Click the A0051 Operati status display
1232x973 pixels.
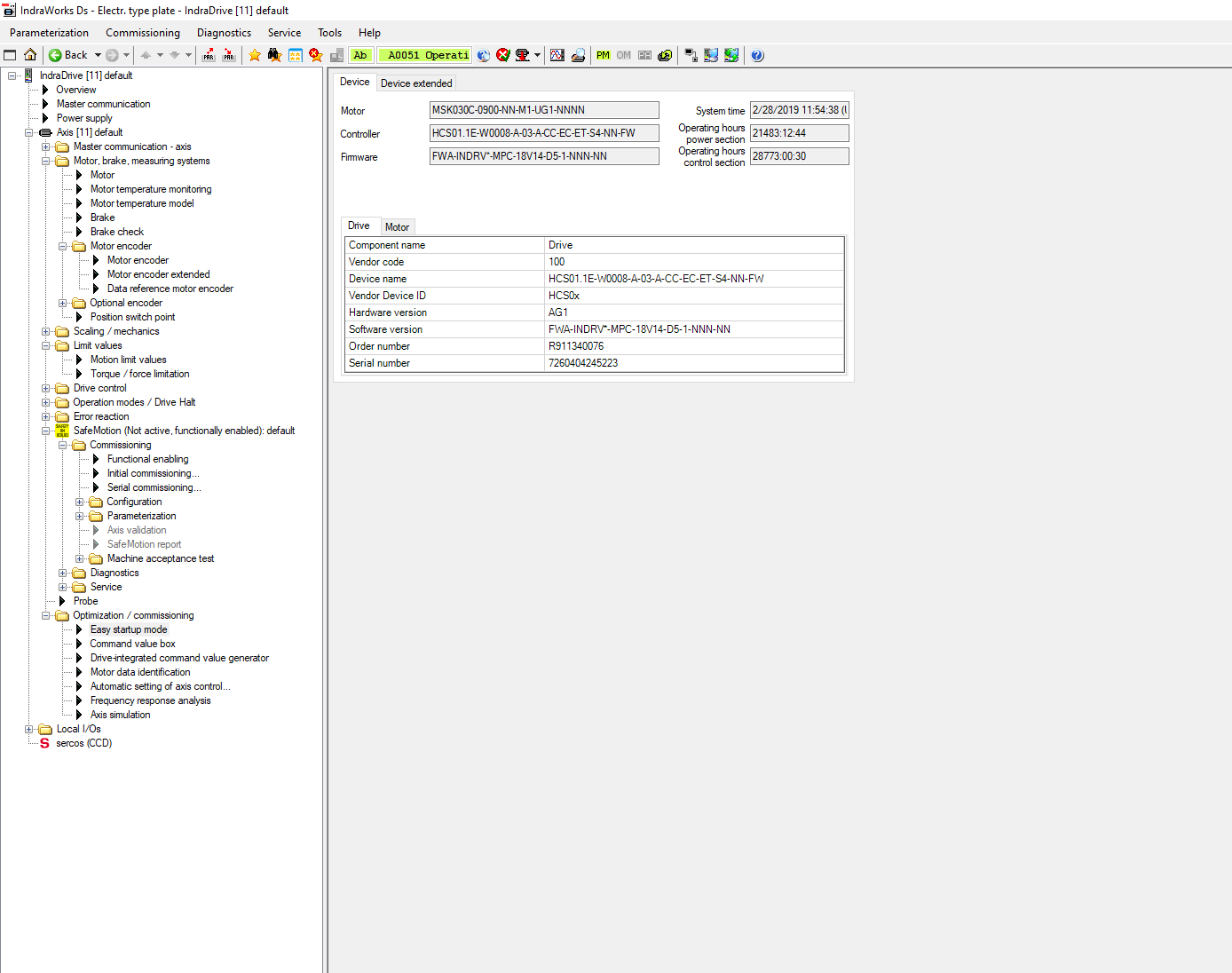coord(427,55)
